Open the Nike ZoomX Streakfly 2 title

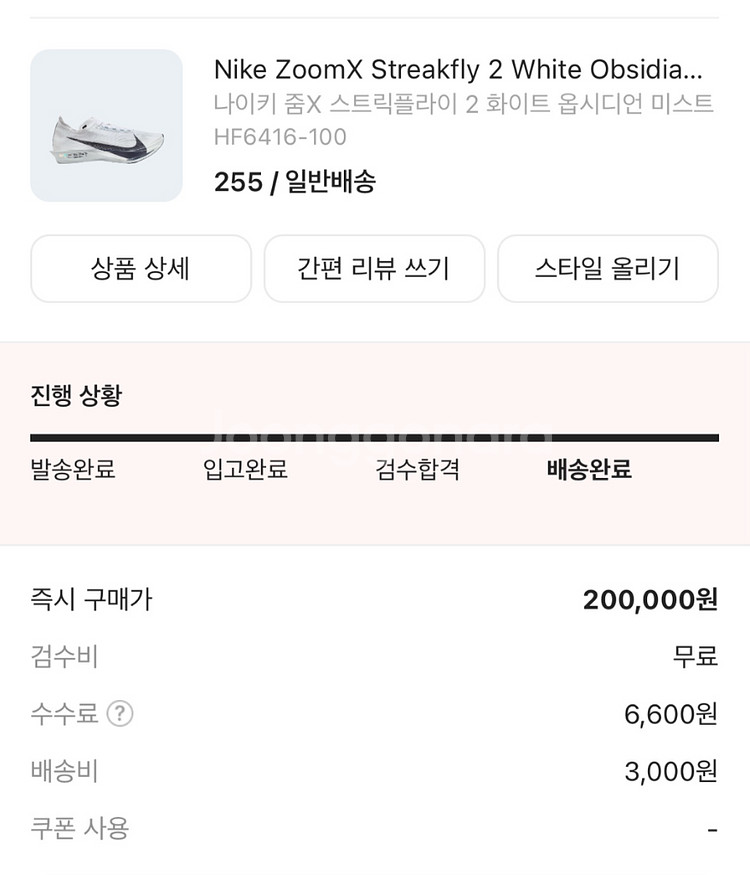[458, 70]
